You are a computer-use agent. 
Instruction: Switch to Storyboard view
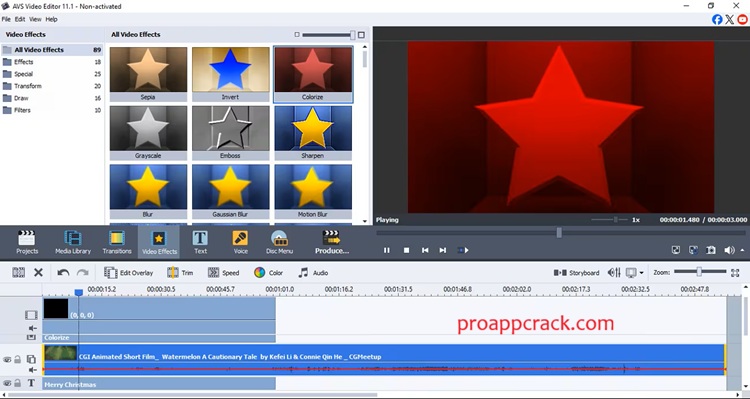pos(576,273)
